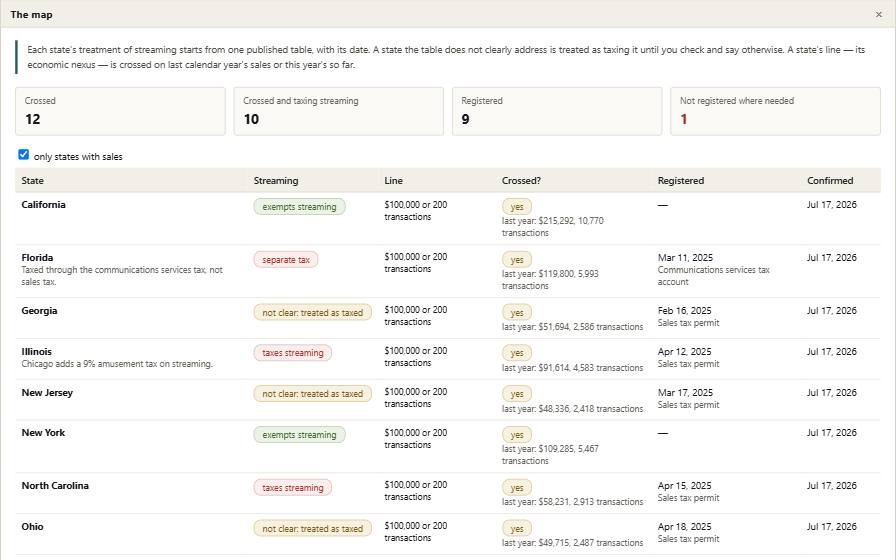Close the map dialog with the X
896x560 pixels.
point(878,14)
